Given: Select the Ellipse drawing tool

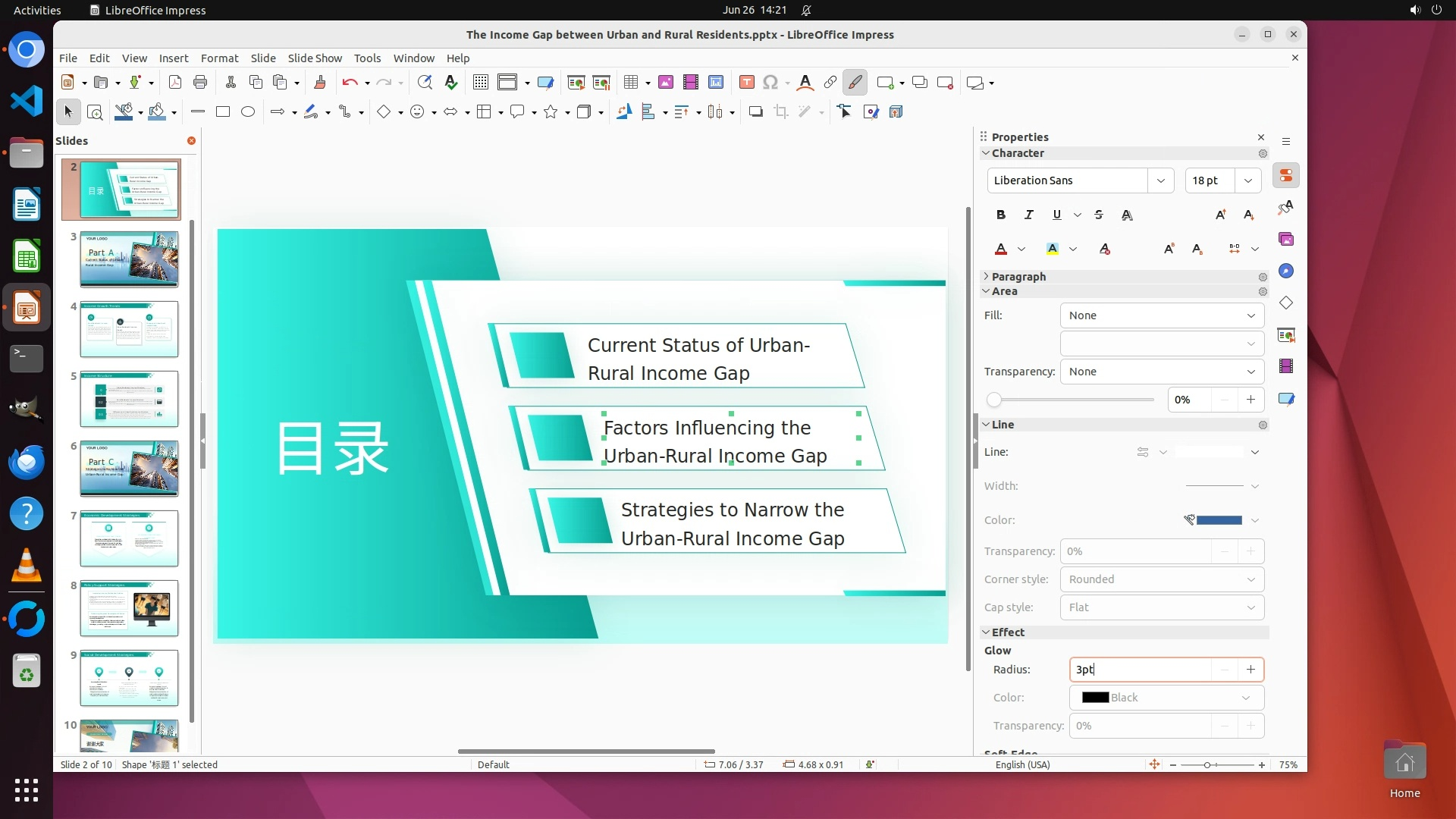Looking at the screenshot, I should (248, 112).
